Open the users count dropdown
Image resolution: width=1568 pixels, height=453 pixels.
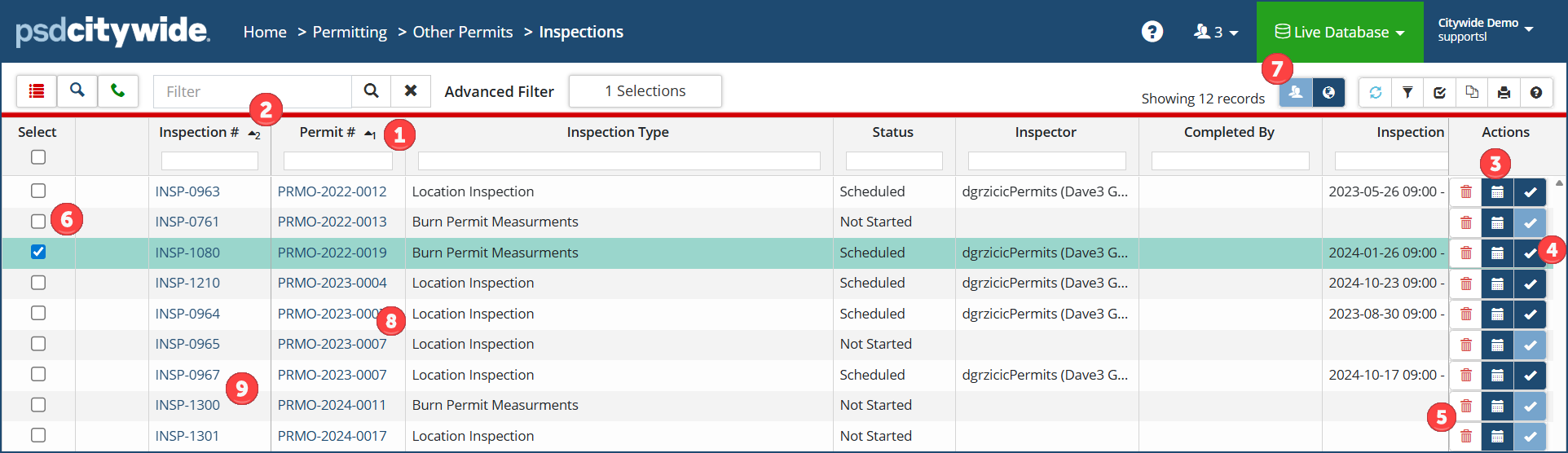[x=1216, y=32]
